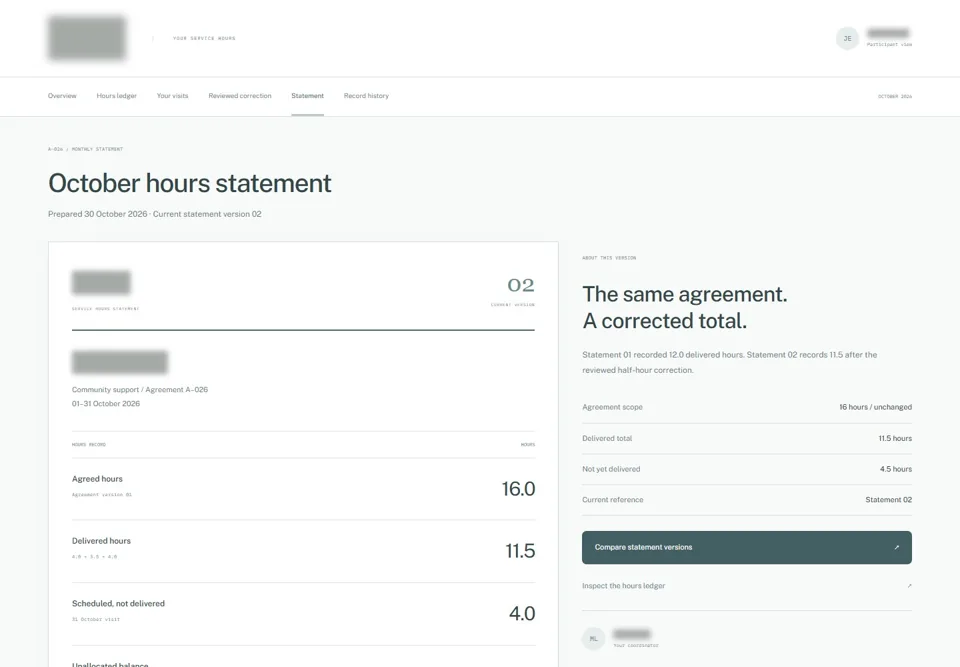Open the Reviewed correction tab
The height and width of the screenshot is (667, 960).
[240, 96]
